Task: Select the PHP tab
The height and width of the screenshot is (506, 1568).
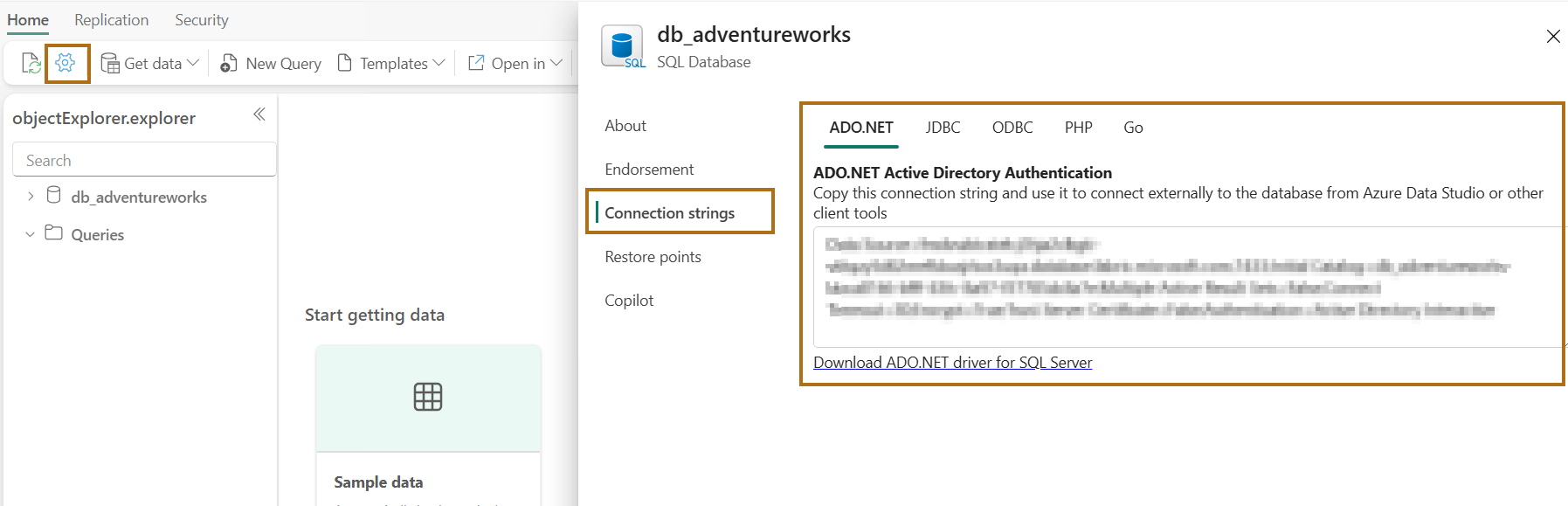Action: [1079, 128]
